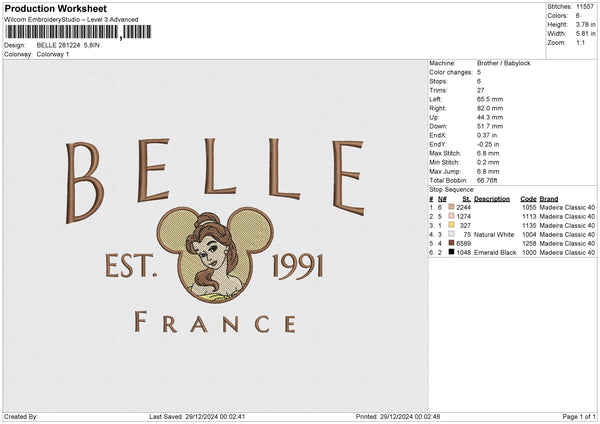Image resolution: width=600 pixels, height=424 pixels.
Task: Click the 'Printed: 29/12/2024 00:02:48' footer text
Action: pyautogui.click(x=398, y=417)
